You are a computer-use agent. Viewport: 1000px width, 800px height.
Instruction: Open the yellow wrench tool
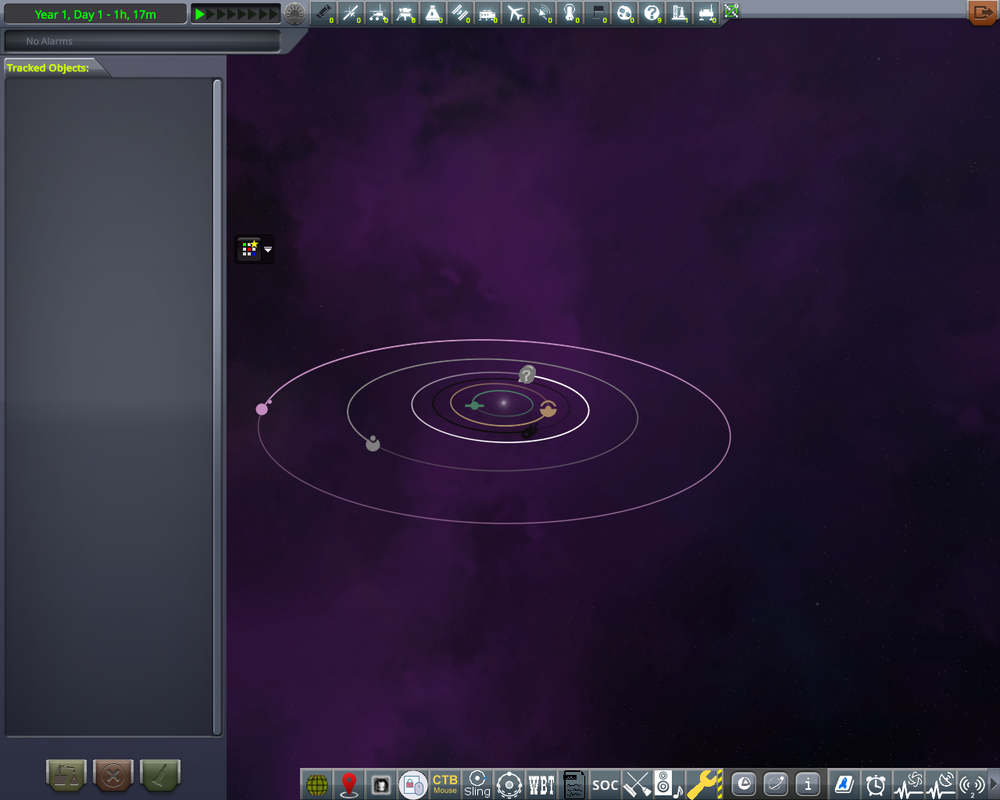[703, 785]
